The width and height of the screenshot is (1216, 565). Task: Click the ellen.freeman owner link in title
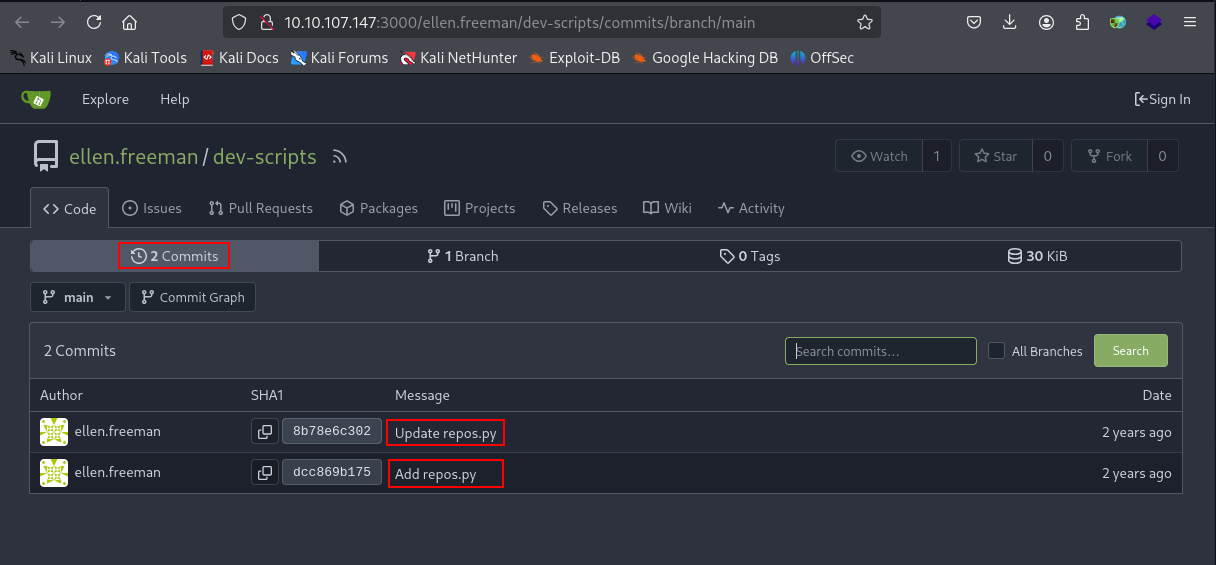pyautogui.click(x=134, y=157)
